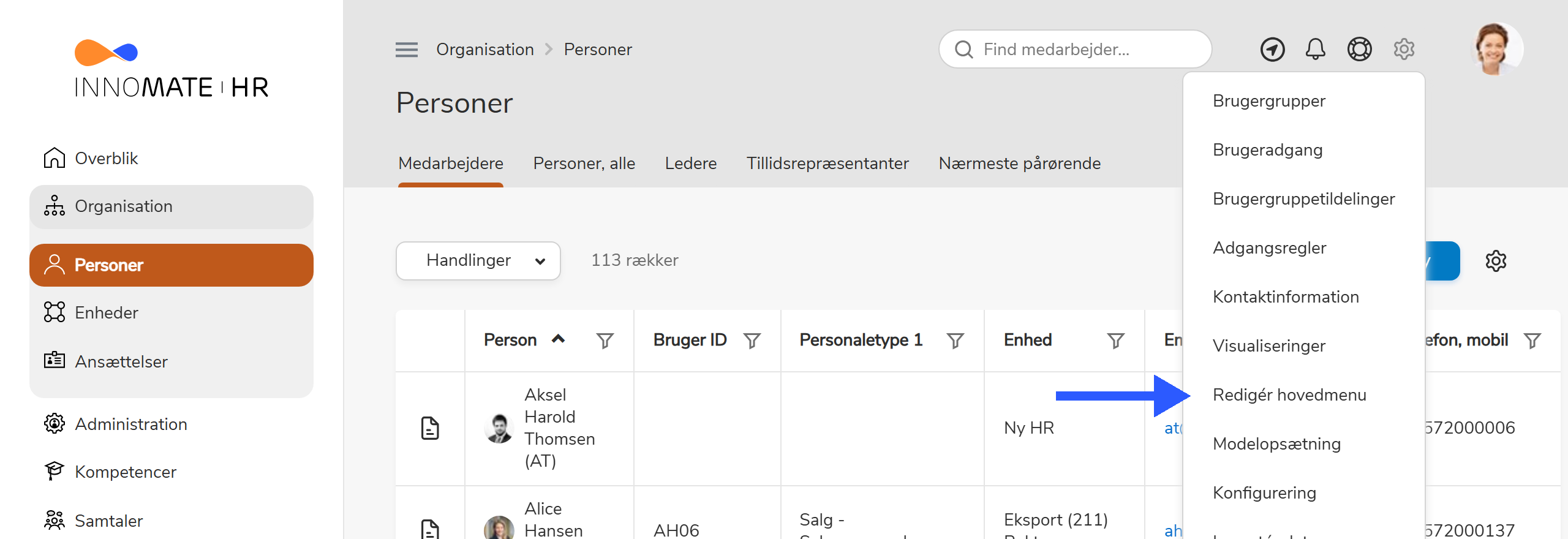The width and height of the screenshot is (1568, 539).
Task: Click the Administration gear icon in the sidebar
Action: 55,423
